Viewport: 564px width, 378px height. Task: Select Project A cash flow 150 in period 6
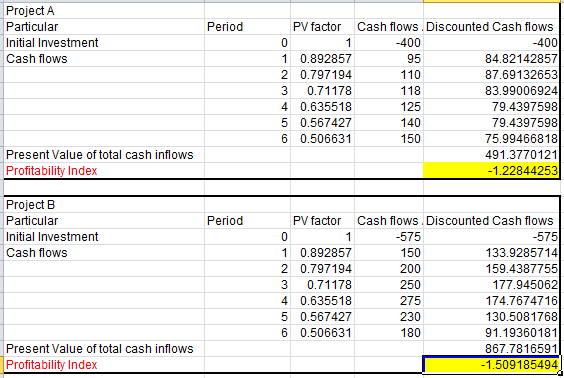[x=389, y=139]
